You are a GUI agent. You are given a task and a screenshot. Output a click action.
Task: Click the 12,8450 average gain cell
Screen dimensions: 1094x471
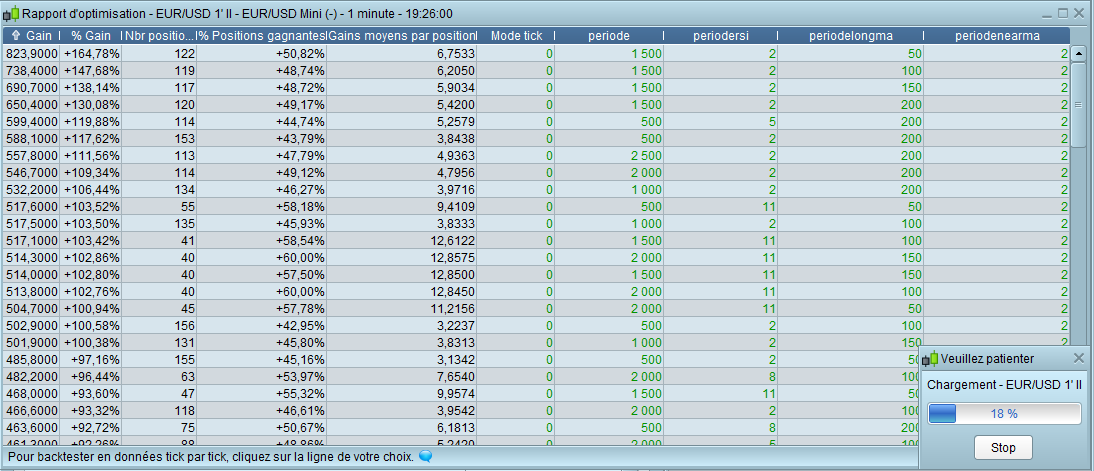pos(403,290)
